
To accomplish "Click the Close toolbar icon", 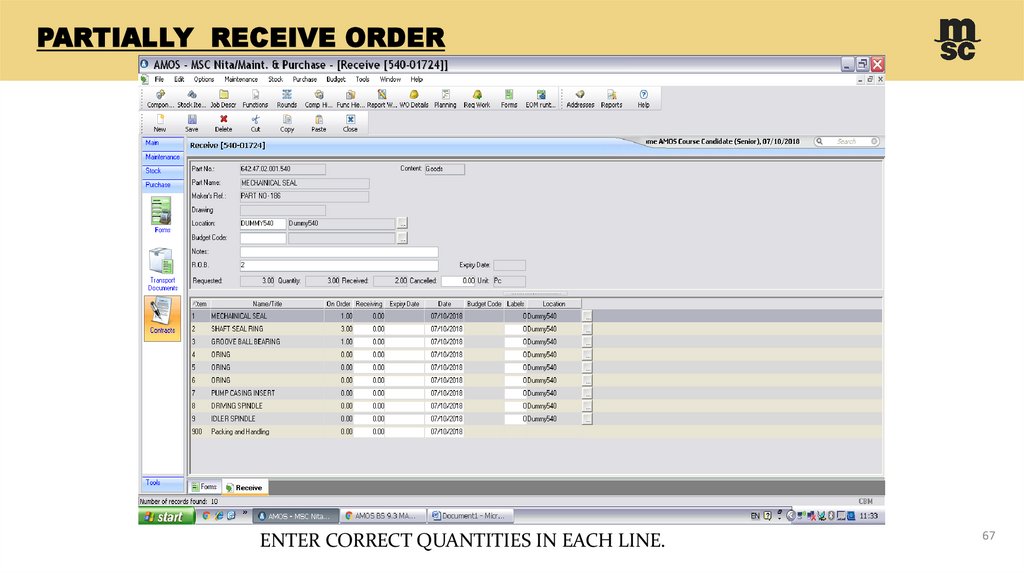I will point(351,123).
